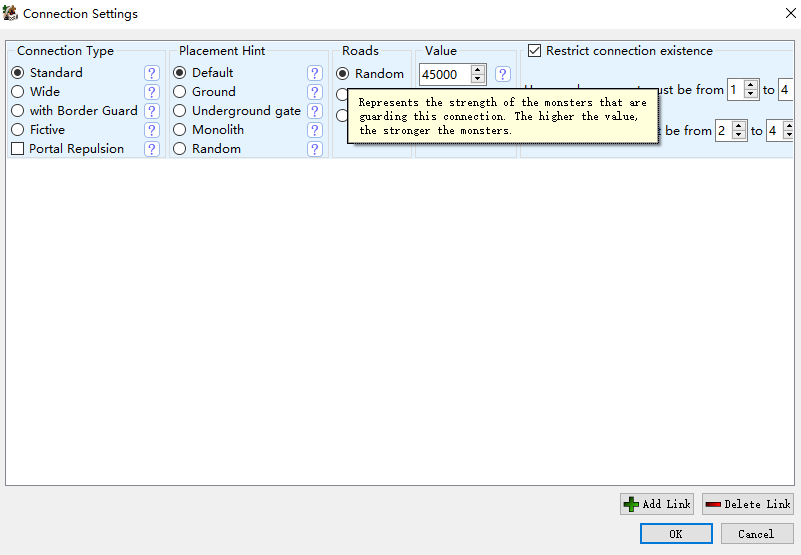This screenshot has height=555, width=801.
Task: Click the Delete Link button
Action: coord(747,504)
